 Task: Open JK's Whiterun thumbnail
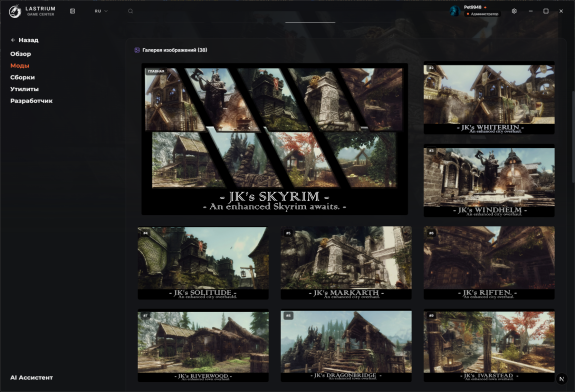coord(489,98)
